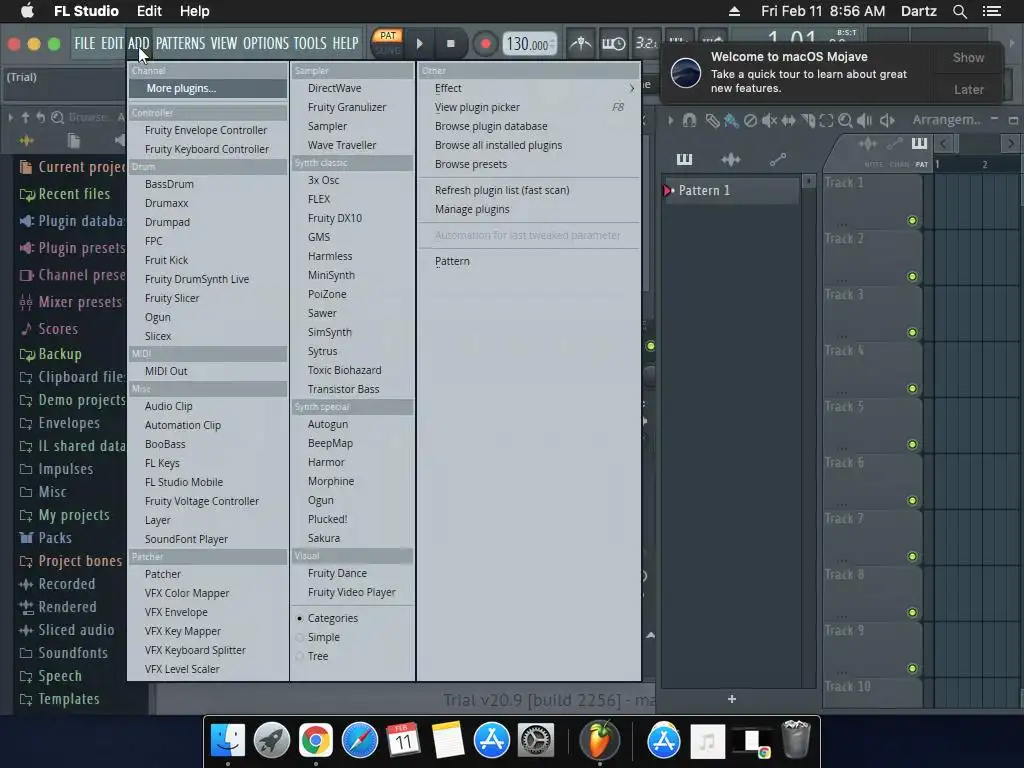Viewport: 1024px width, 768px height.
Task: Toggle Track 3 mute green light
Action: (912, 332)
